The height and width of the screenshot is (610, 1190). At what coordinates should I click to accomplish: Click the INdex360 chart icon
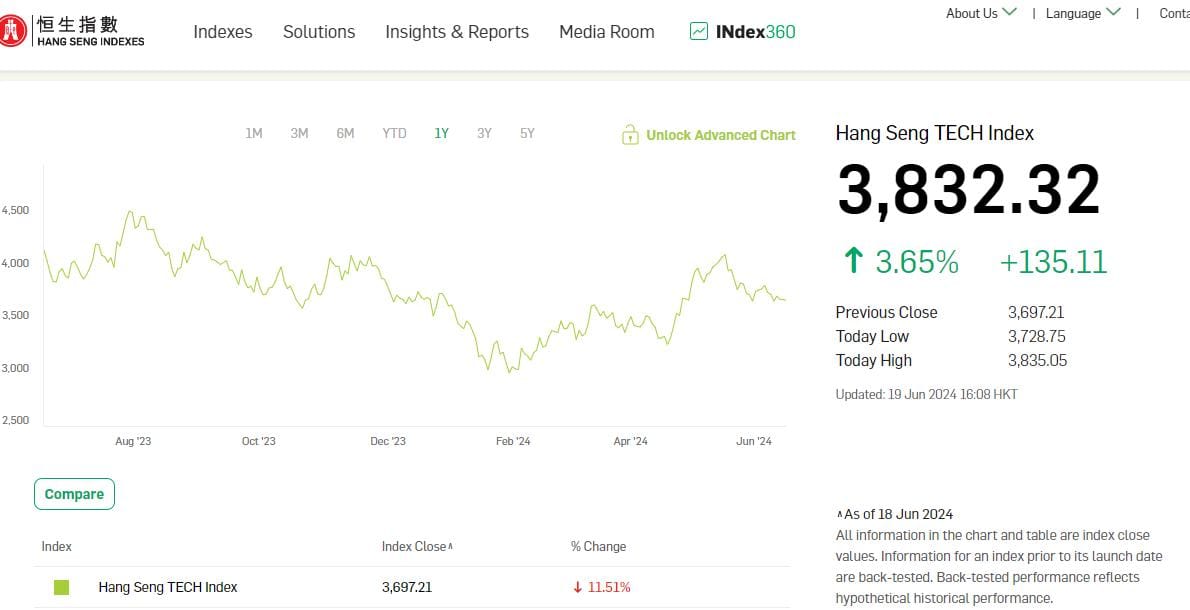point(698,32)
